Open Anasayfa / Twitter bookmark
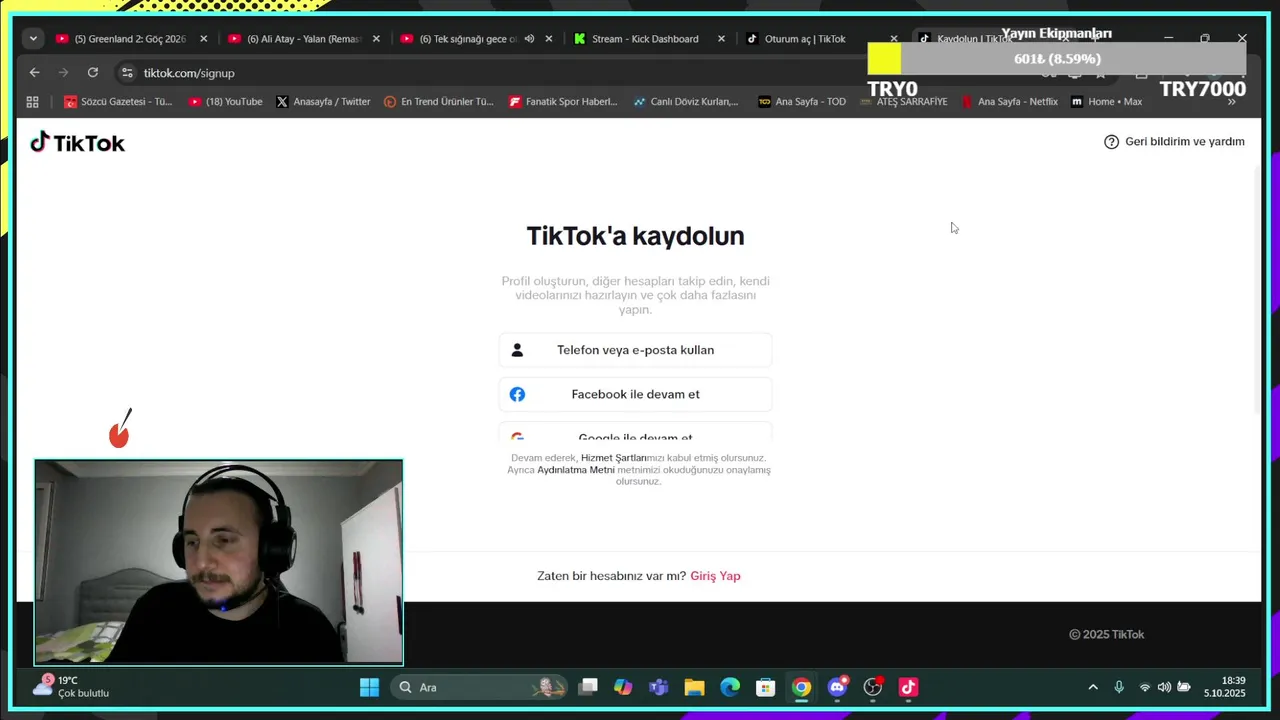1280x720 pixels. coord(323,102)
